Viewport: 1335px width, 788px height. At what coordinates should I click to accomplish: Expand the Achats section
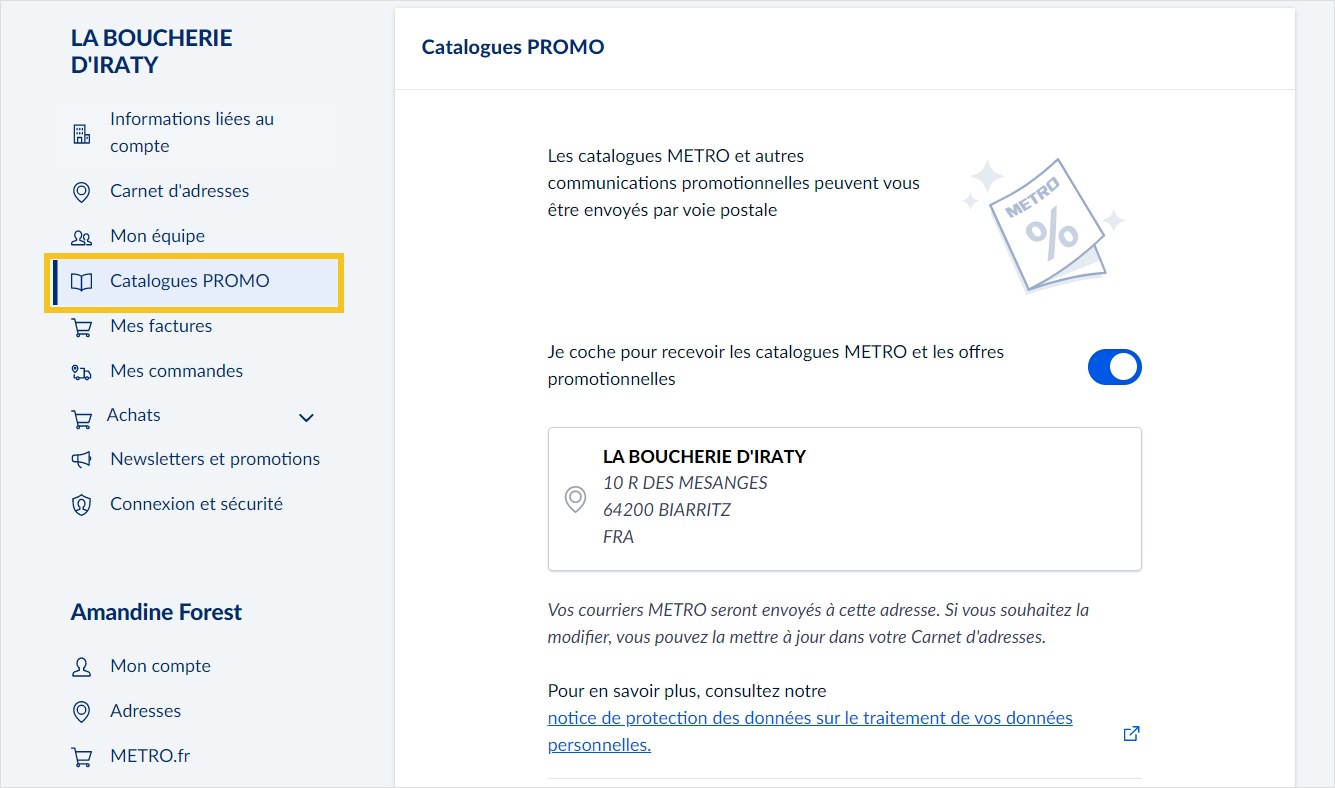[306, 417]
